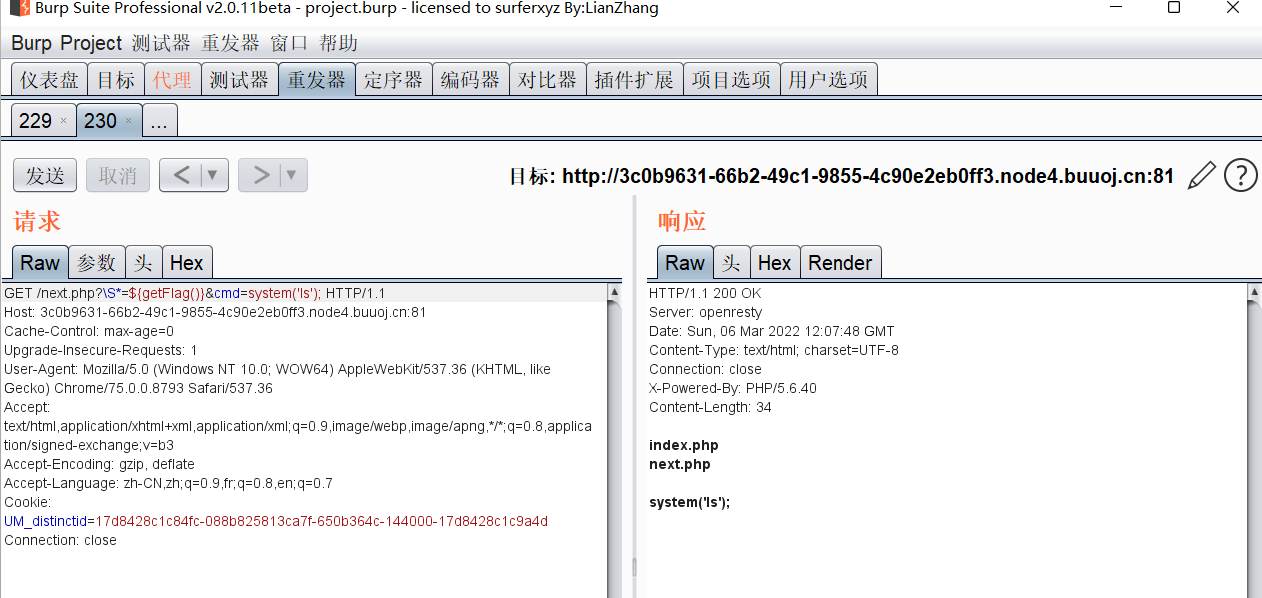1262x598 pixels.
Task: Click the Burp Suite logo in title bar
Action: (19, 9)
